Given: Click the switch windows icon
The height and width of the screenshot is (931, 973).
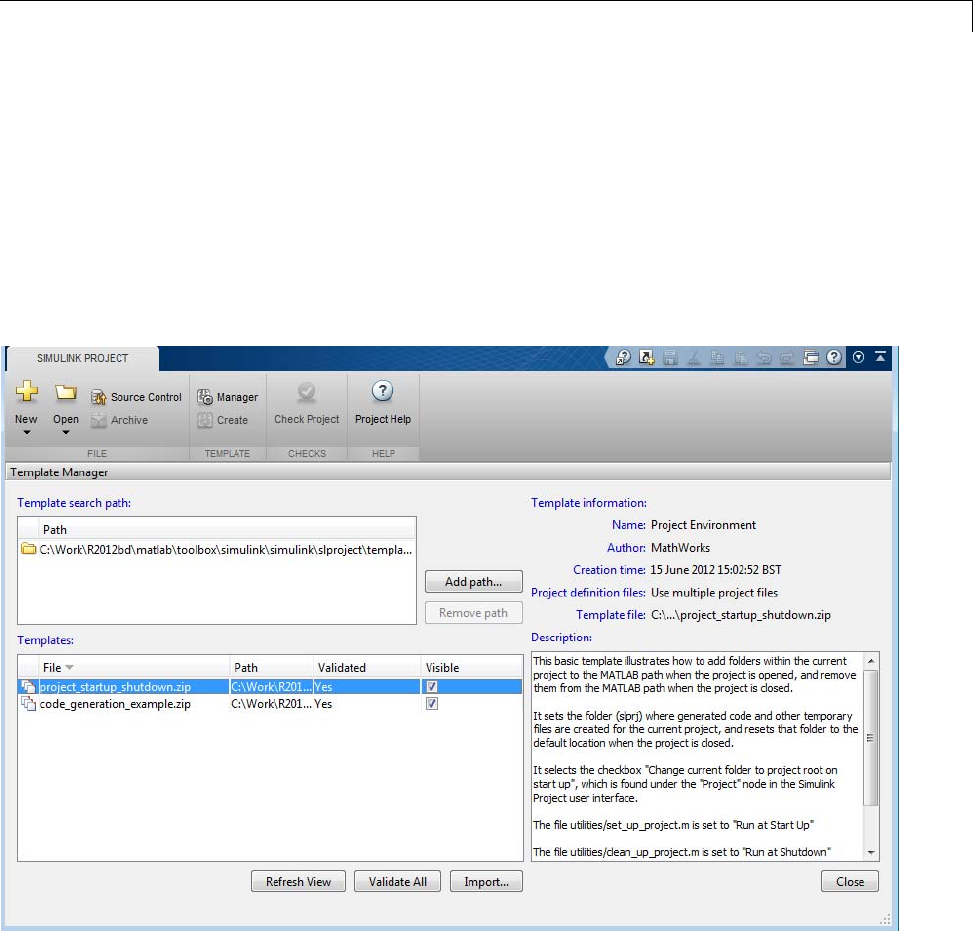Looking at the screenshot, I should tap(810, 358).
